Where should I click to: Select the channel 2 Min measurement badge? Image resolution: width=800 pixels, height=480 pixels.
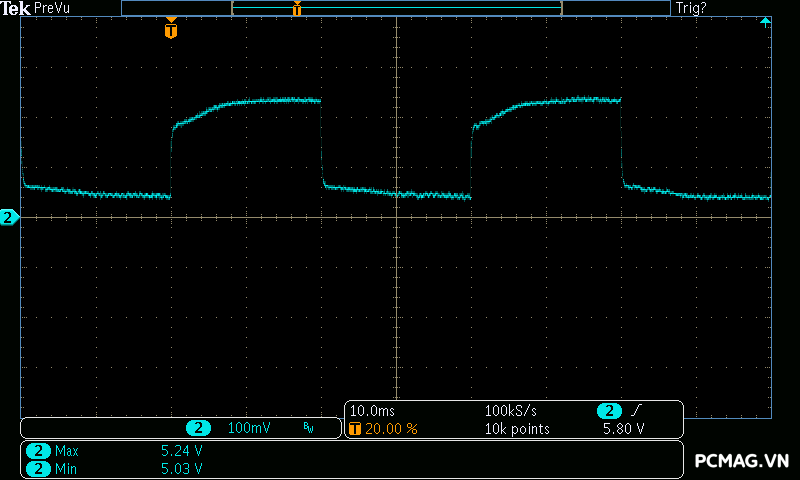(x=38, y=468)
